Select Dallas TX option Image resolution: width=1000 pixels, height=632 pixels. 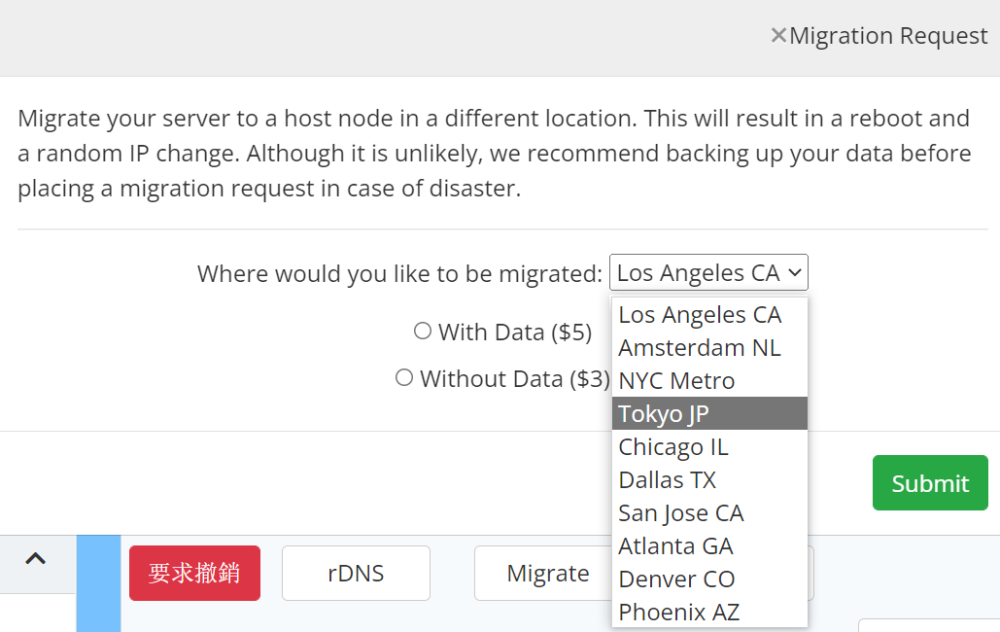709,480
